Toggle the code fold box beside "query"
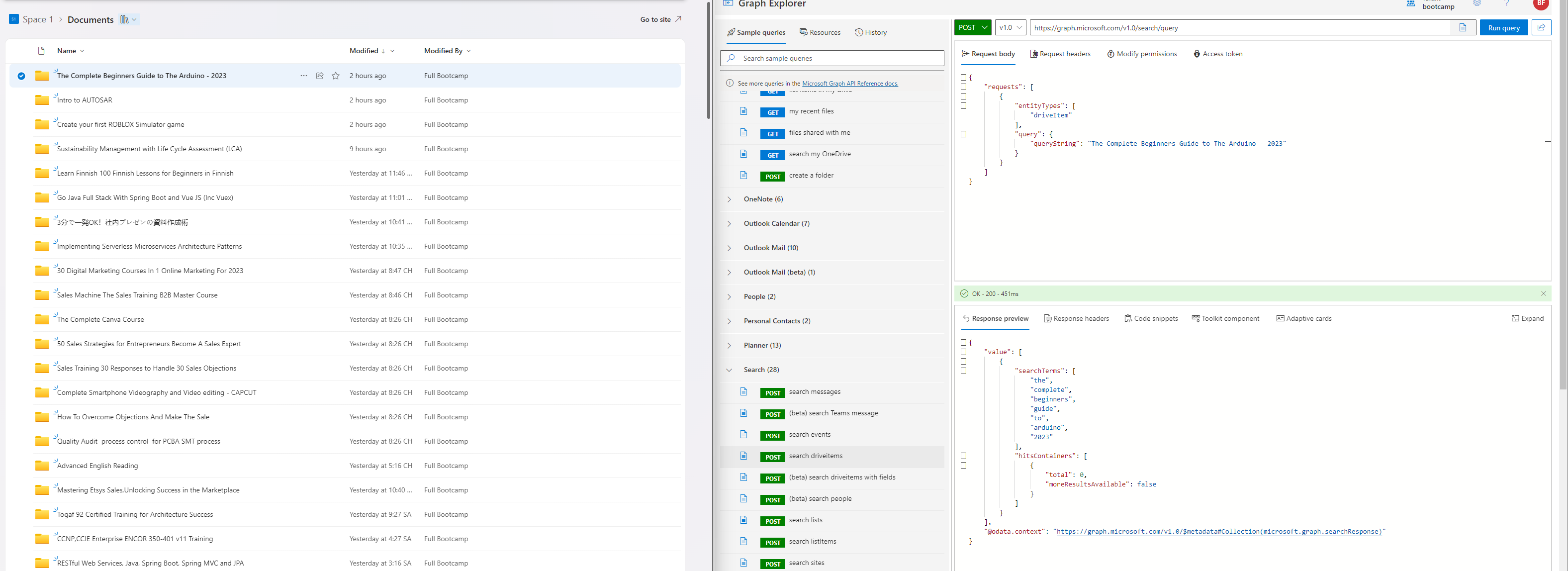 tap(964, 134)
